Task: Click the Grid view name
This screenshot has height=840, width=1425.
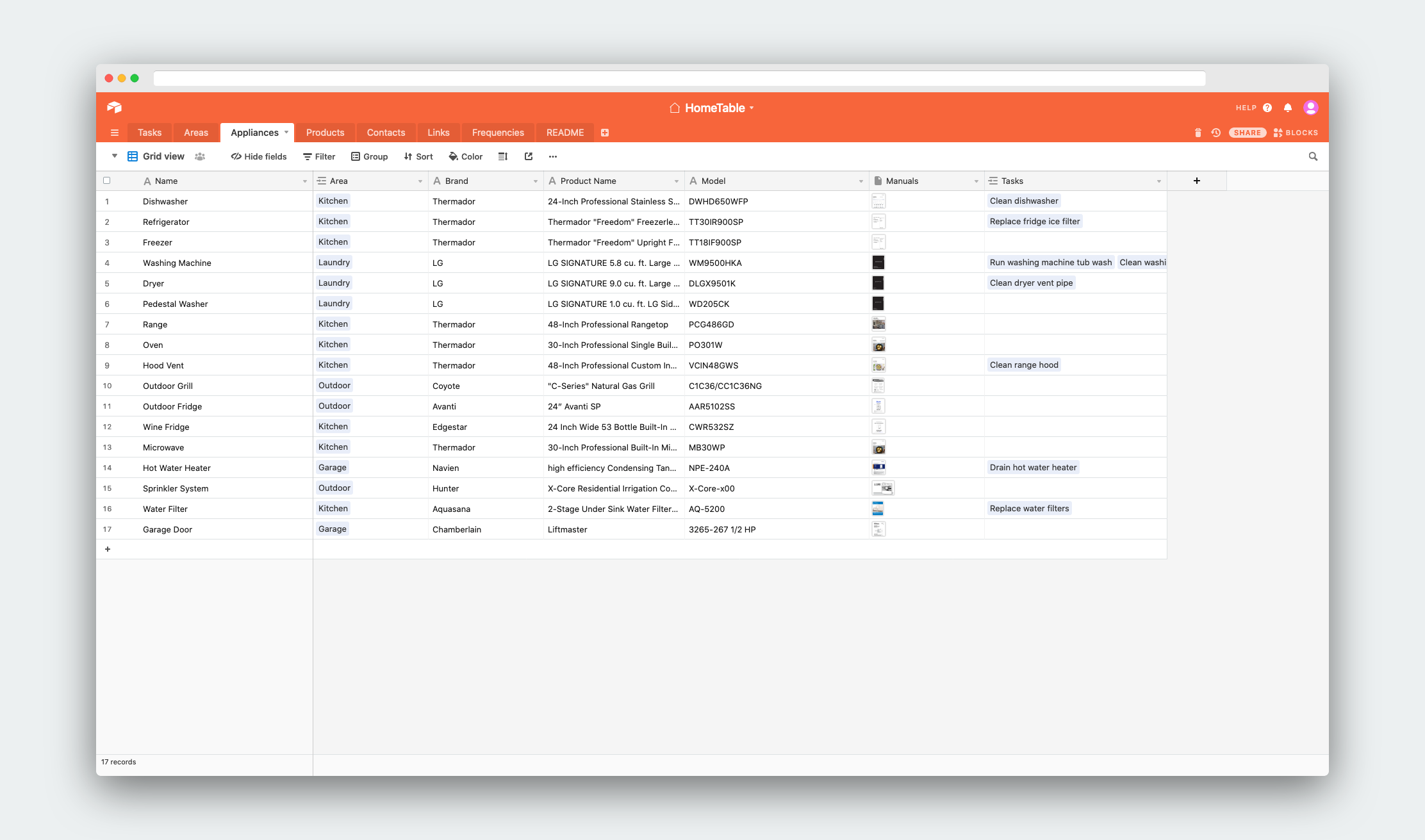Action: [x=163, y=156]
